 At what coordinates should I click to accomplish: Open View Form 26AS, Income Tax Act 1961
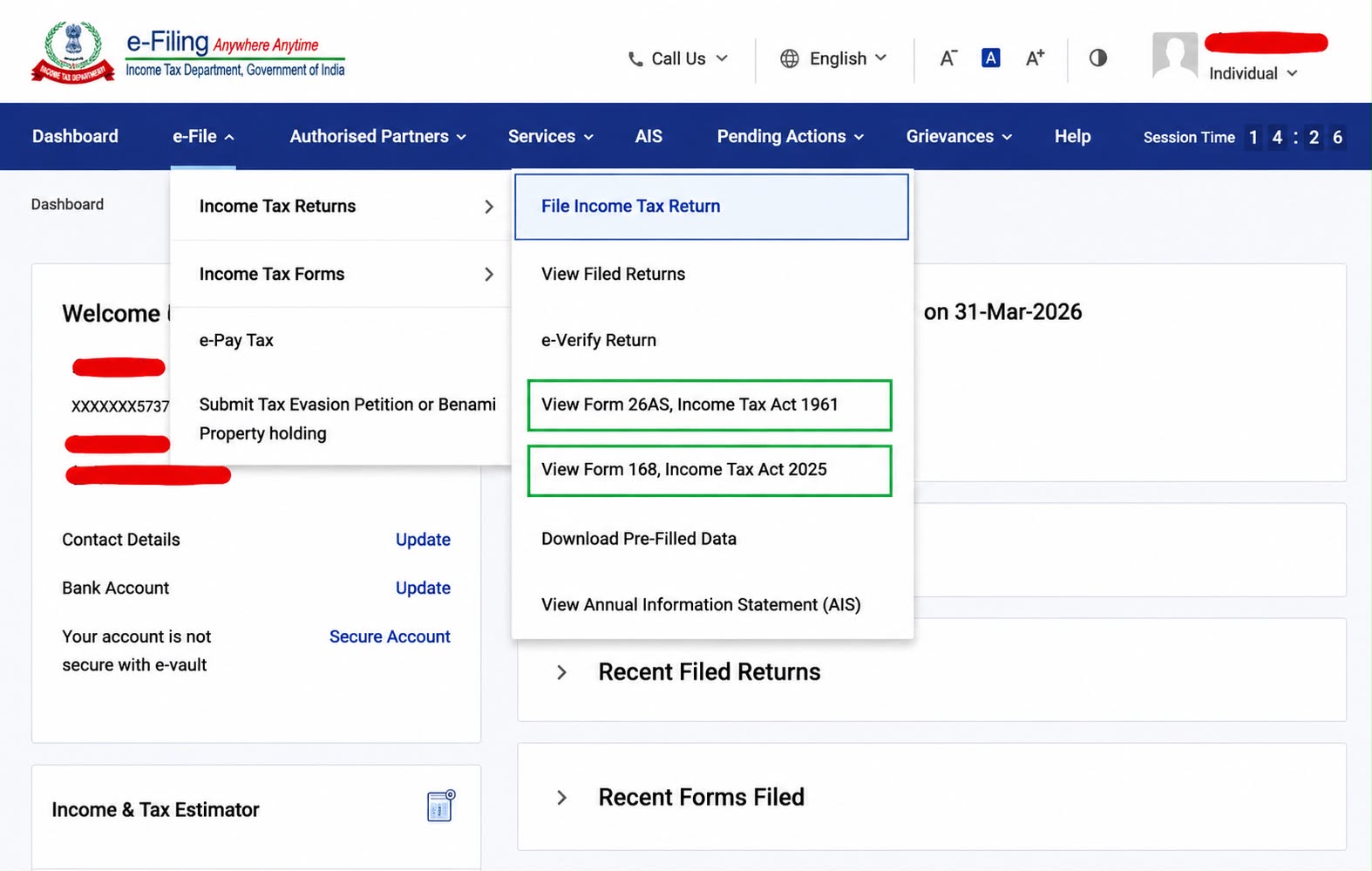[710, 405]
